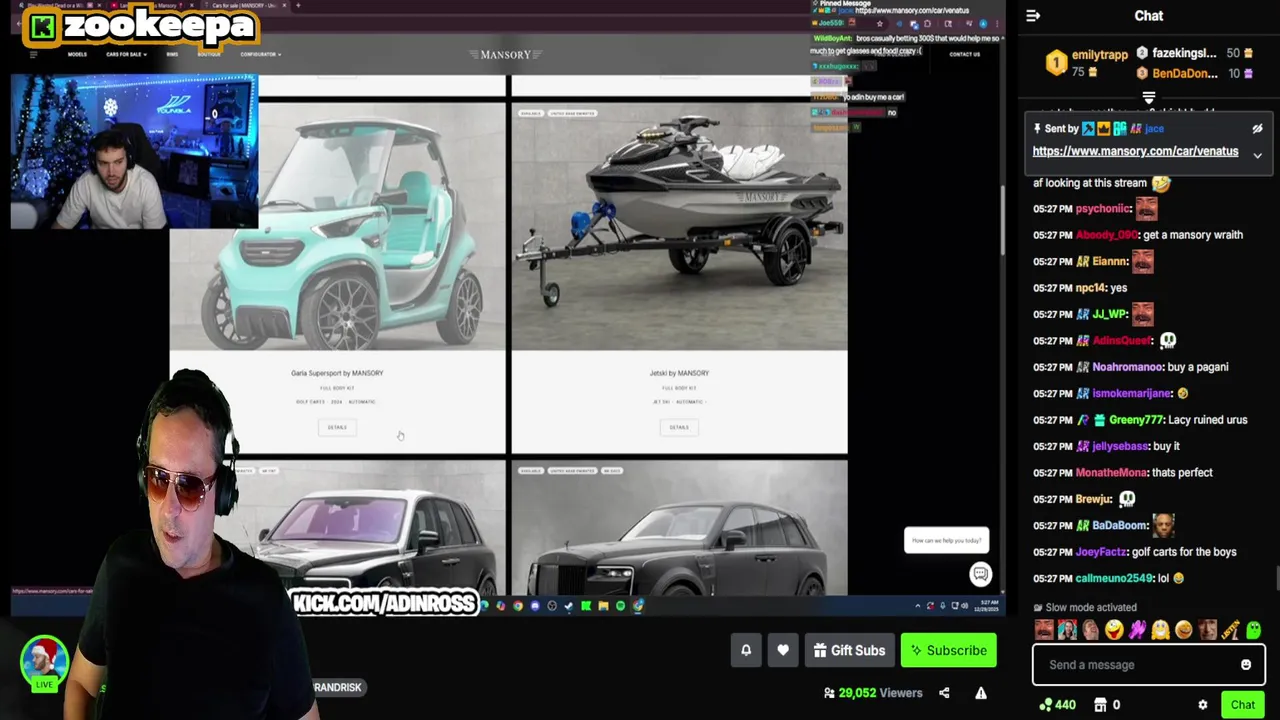Image resolution: width=1280 pixels, height=720 pixels.
Task: Share the stream using share icon
Action: pyautogui.click(x=944, y=693)
